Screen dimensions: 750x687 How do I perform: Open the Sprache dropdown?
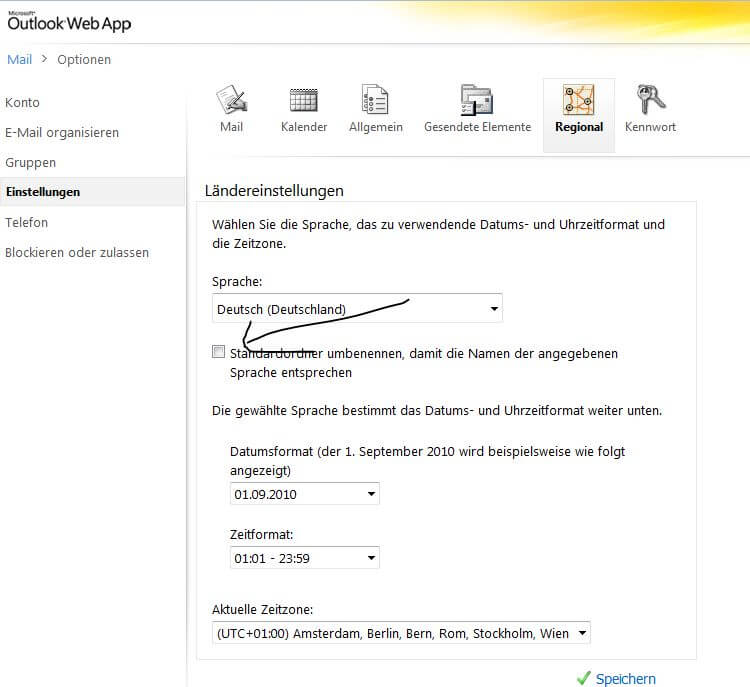357,309
